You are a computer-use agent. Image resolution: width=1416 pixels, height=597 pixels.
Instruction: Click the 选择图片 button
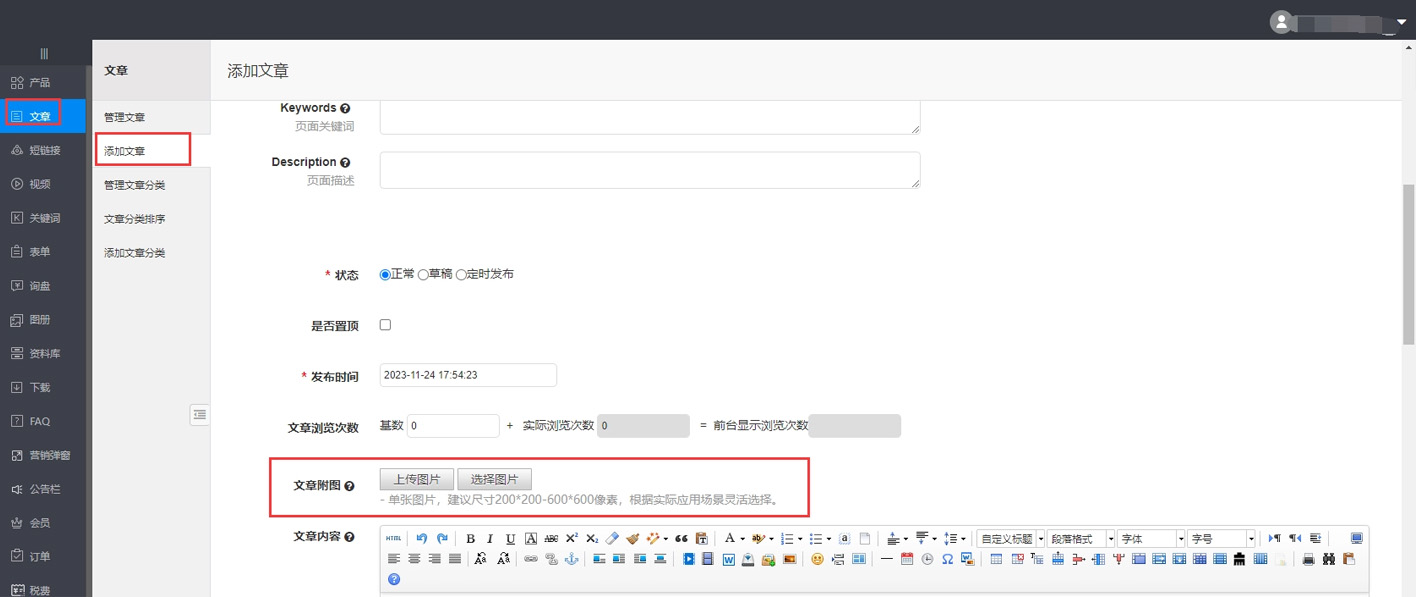point(494,479)
